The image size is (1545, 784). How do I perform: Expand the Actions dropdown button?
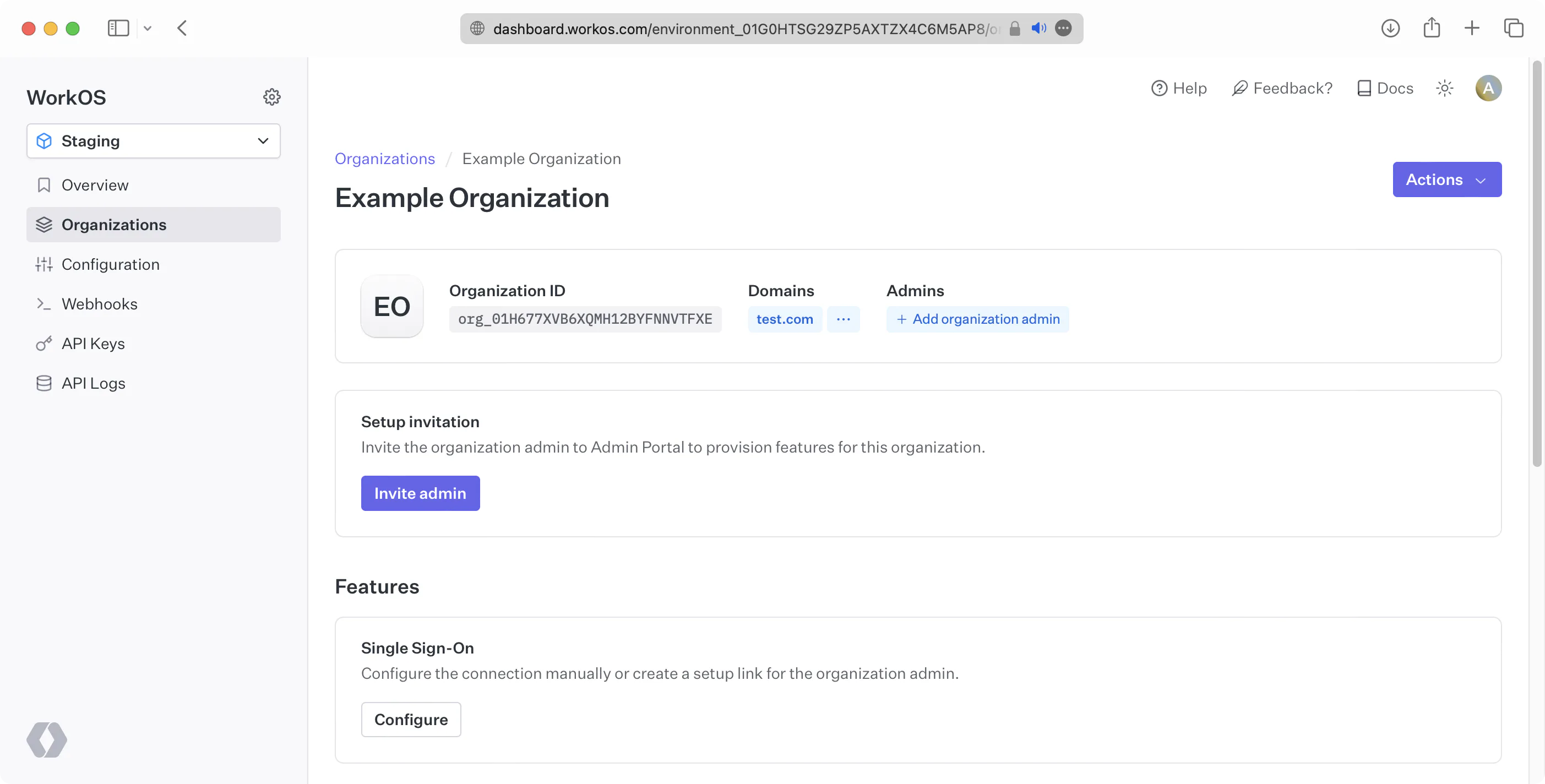tap(1446, 179)
